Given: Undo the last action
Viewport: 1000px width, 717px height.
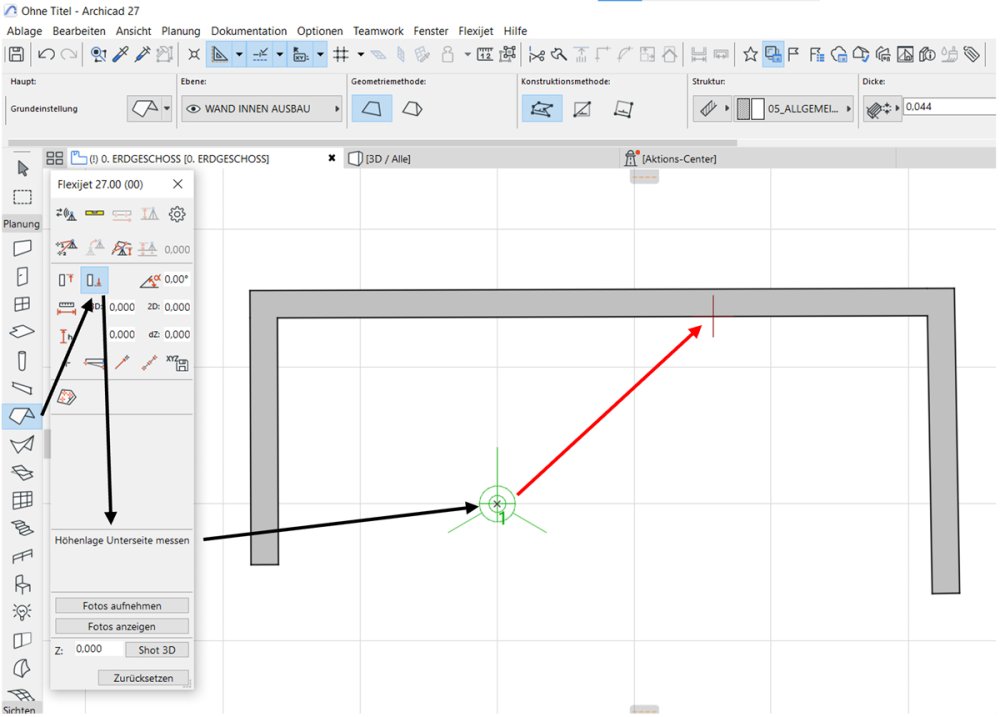Looking at the screenshot, I should [x=46, y=54].
